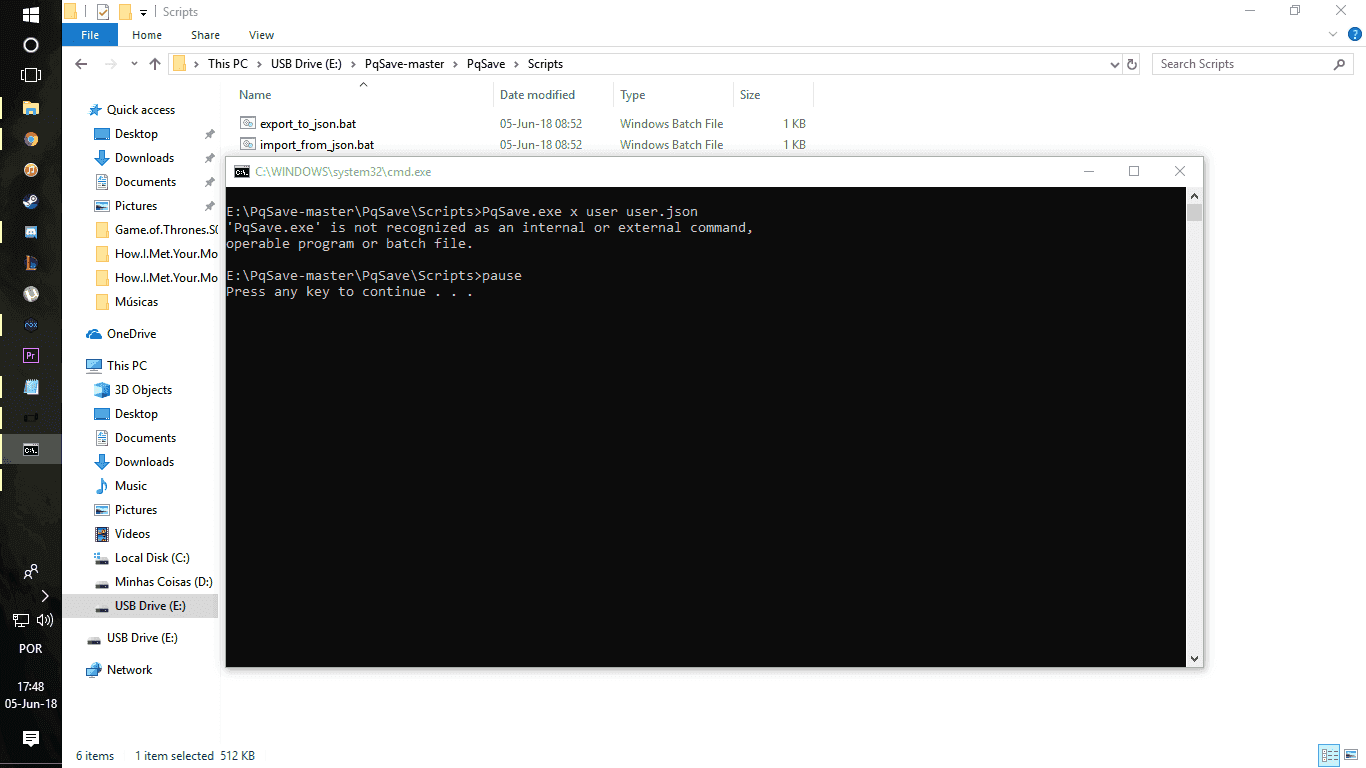
Task: Open the volume tray icon
Action: click(44, 620)
